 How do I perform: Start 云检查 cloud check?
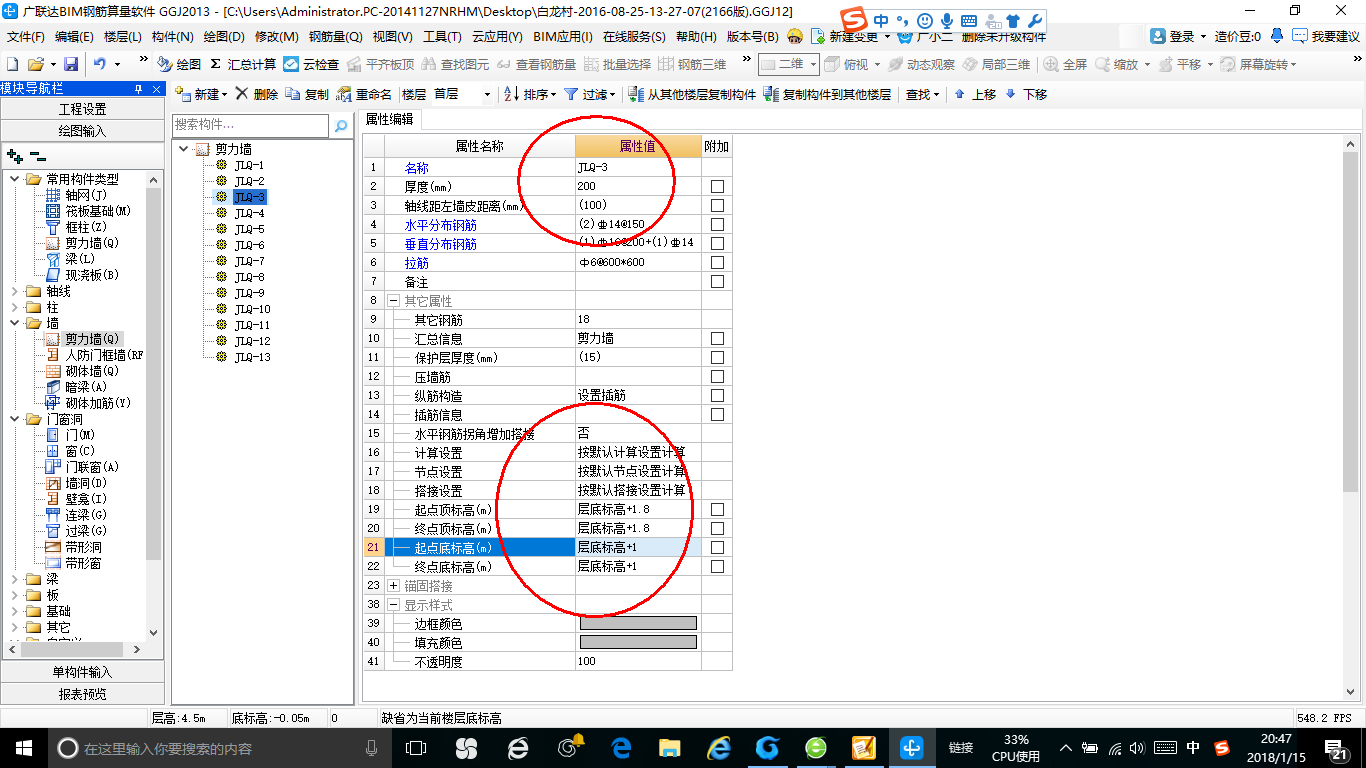(311, 64)
